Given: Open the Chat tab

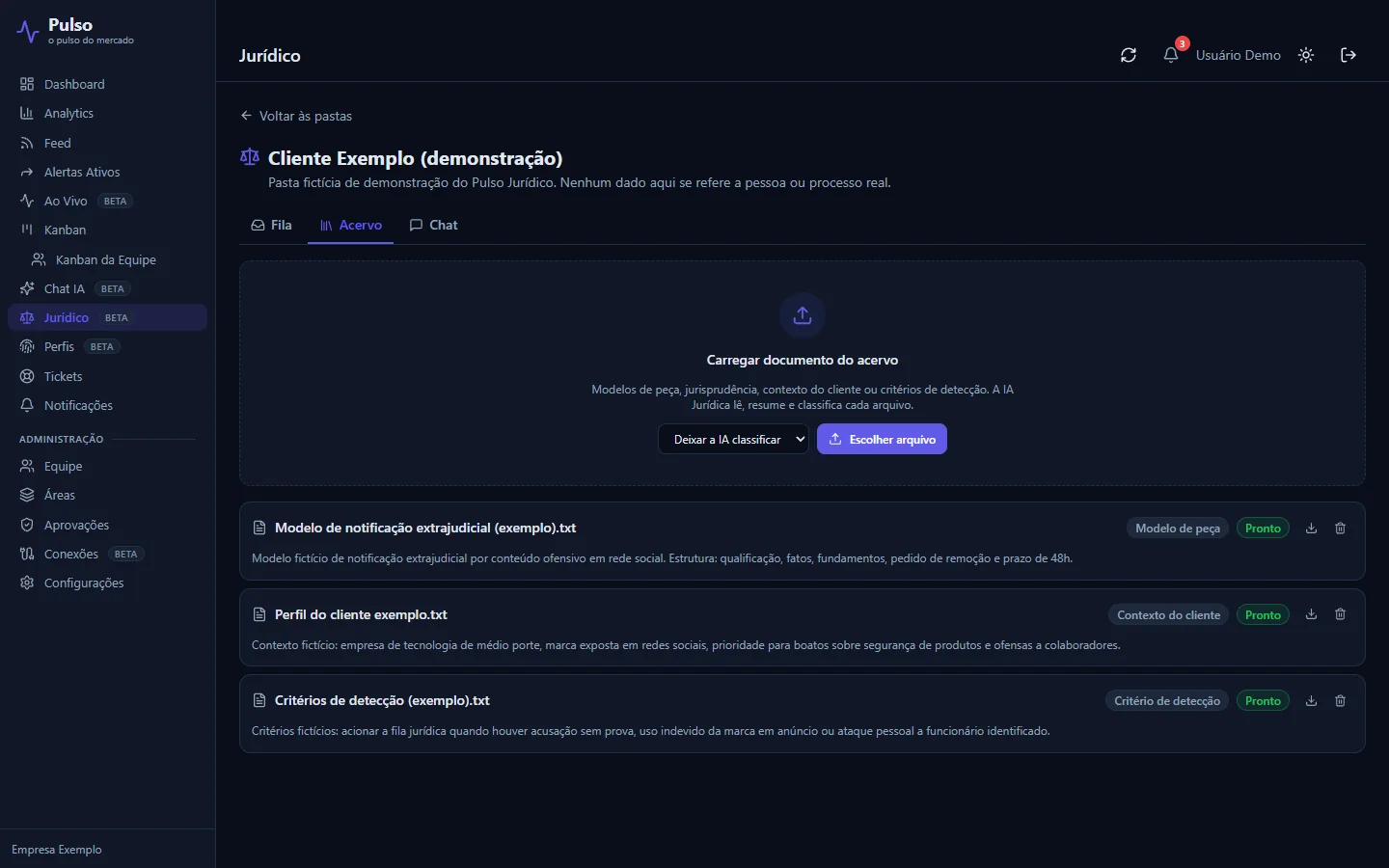Looking at the screenshot, I should click(x=433, y=225).
